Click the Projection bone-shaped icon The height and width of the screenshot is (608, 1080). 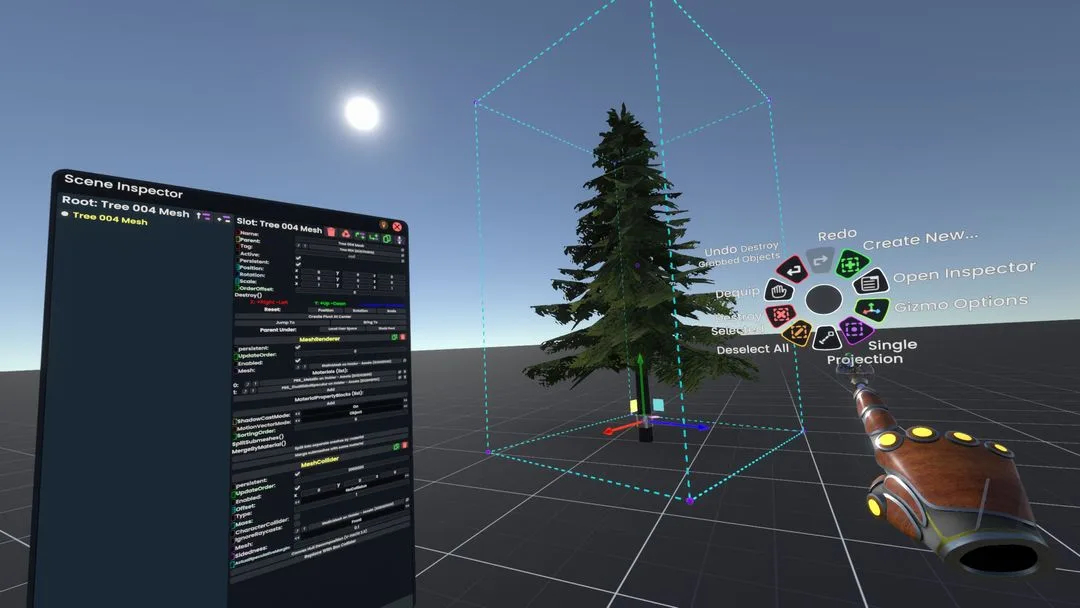pos(827,337)
